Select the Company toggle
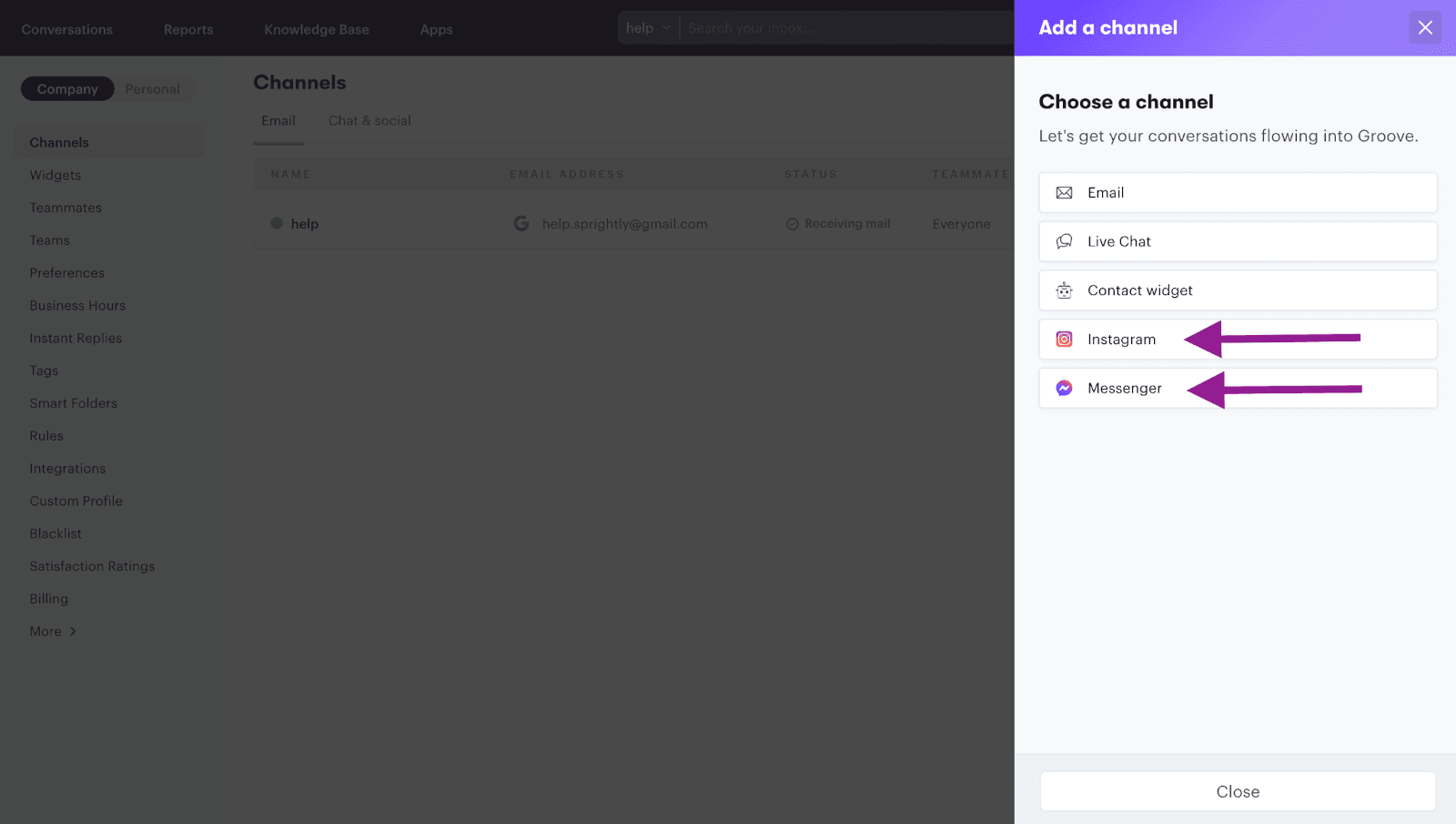The height and width of the screenshot is (824, 1456). pyautogui.click(x=66, y=88)
